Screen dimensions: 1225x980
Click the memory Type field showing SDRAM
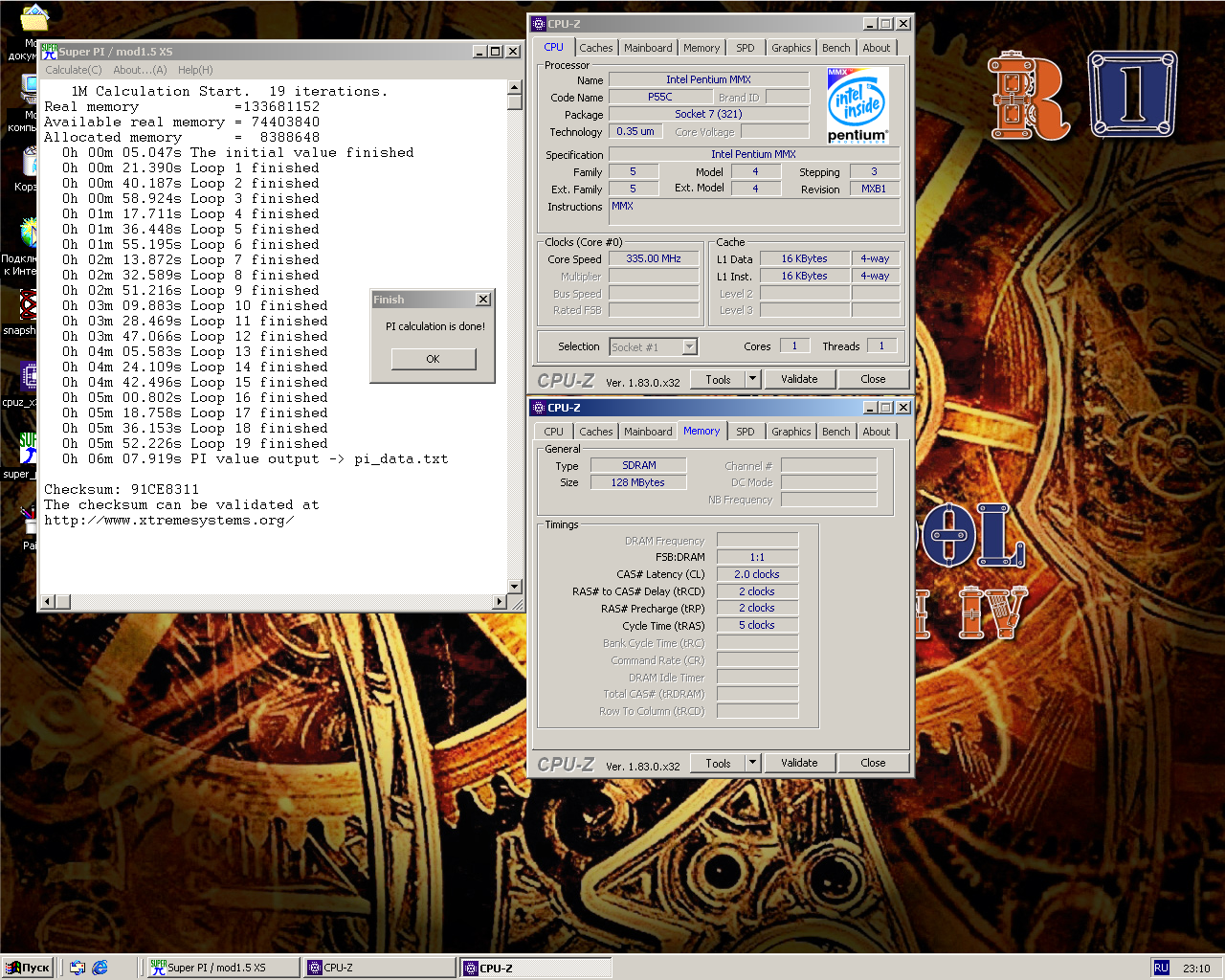click(x=639, y=465)
